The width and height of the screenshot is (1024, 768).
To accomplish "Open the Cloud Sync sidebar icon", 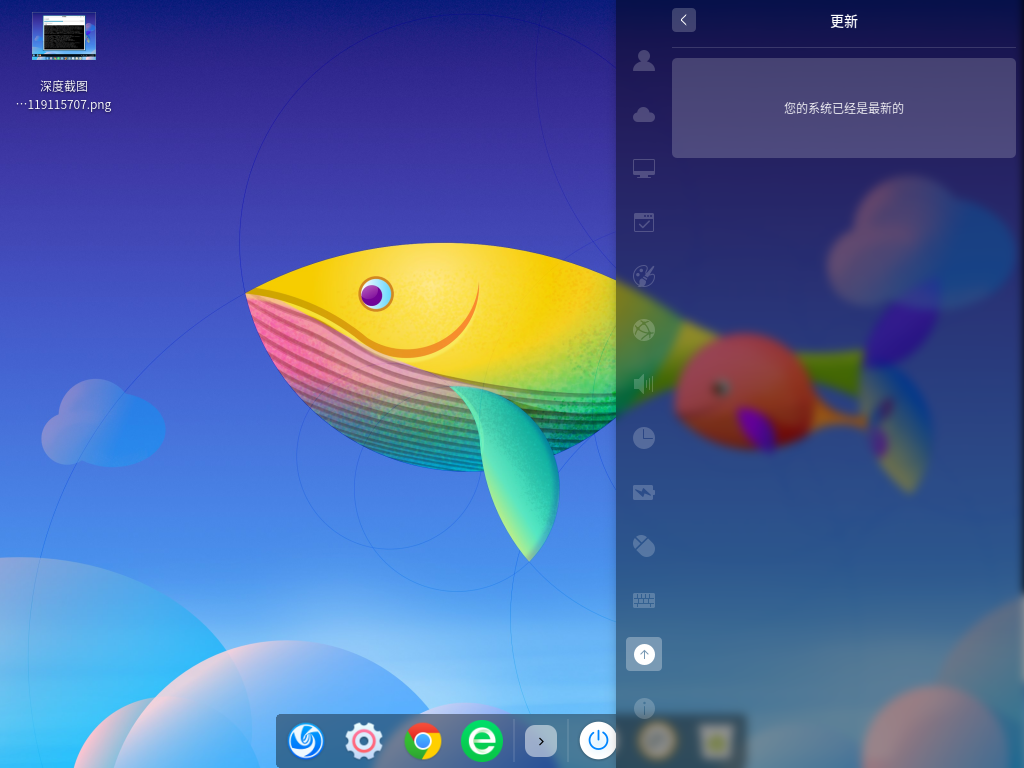I will [x=643, y=115].
